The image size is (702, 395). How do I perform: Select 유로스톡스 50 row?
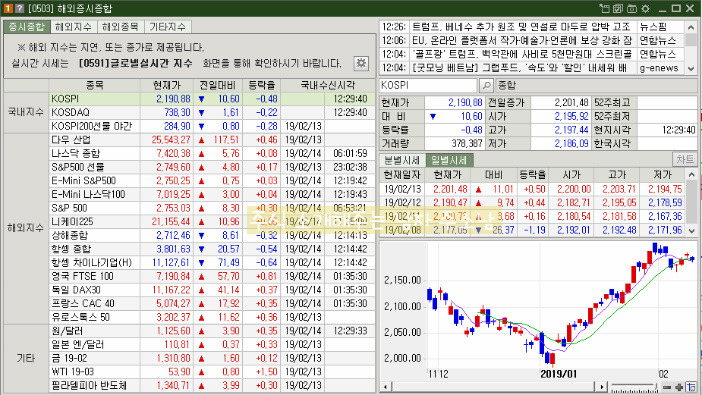[x=212, y=317]
